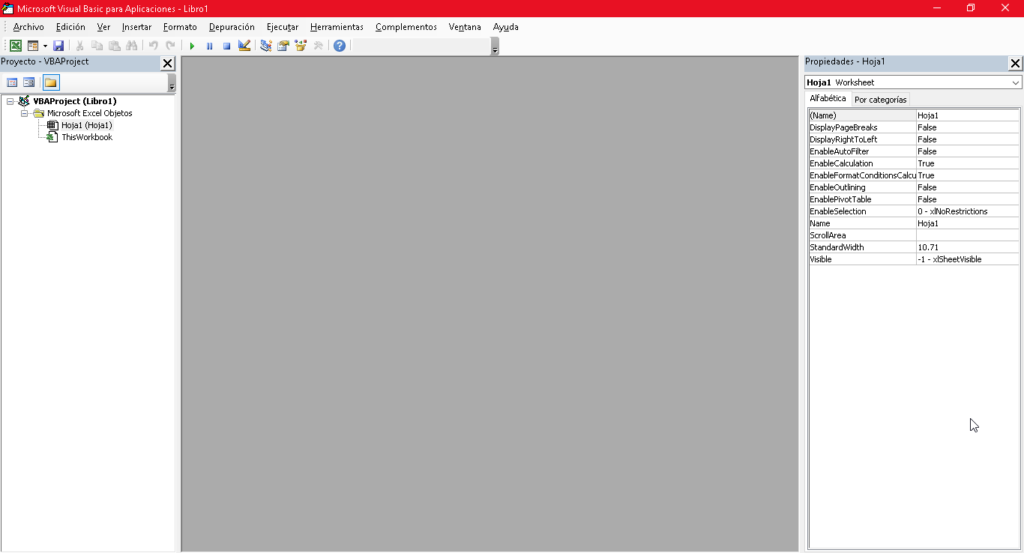Screen dimensions: 1024x553
Task: Close the Proyecto - VBAProject panel
Action: point(168,63)
